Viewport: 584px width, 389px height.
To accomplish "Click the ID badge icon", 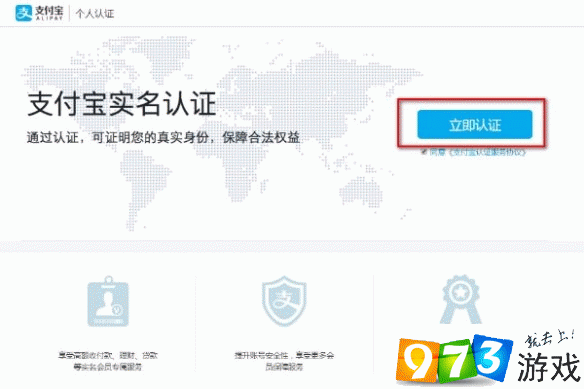I will (x=108, y=301).
